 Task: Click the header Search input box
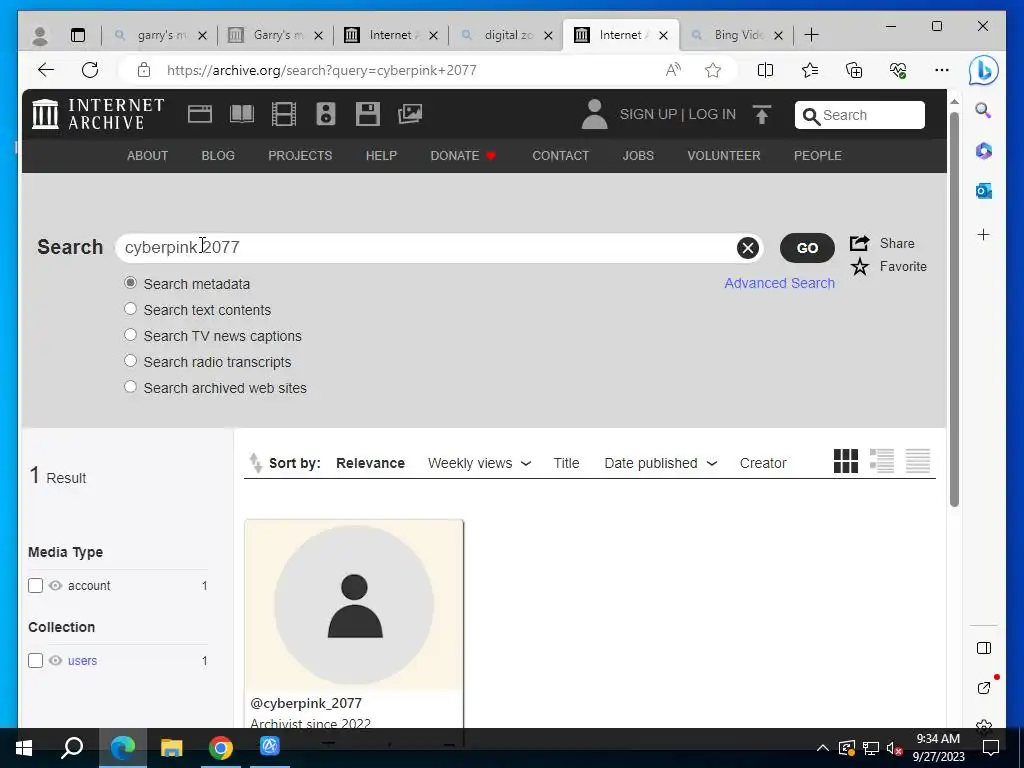pos(859,115)
